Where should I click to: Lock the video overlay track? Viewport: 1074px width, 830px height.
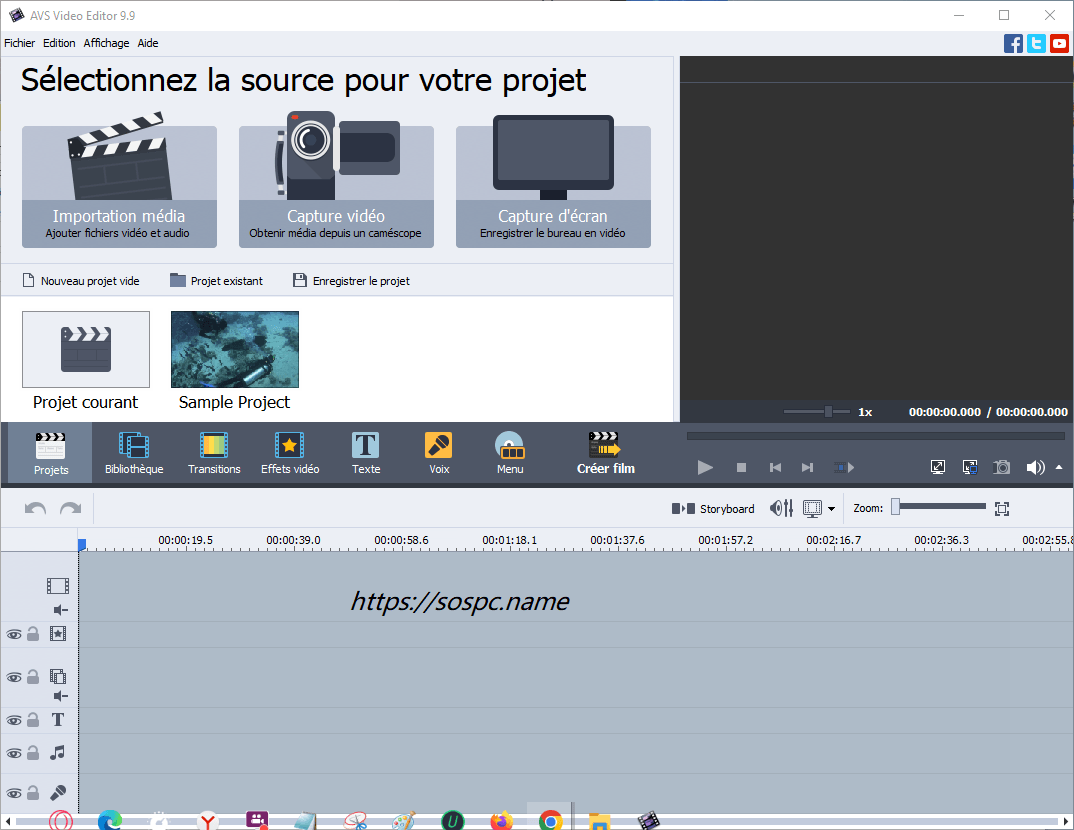[32, 677]
